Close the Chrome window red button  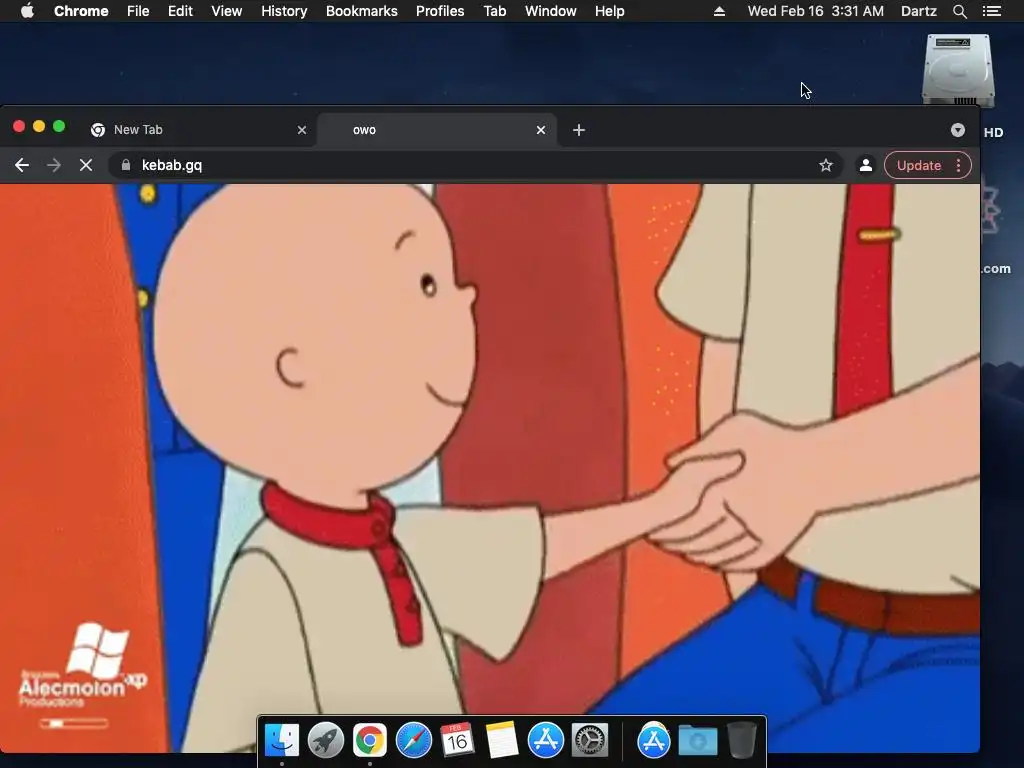[x=19, y=126]
